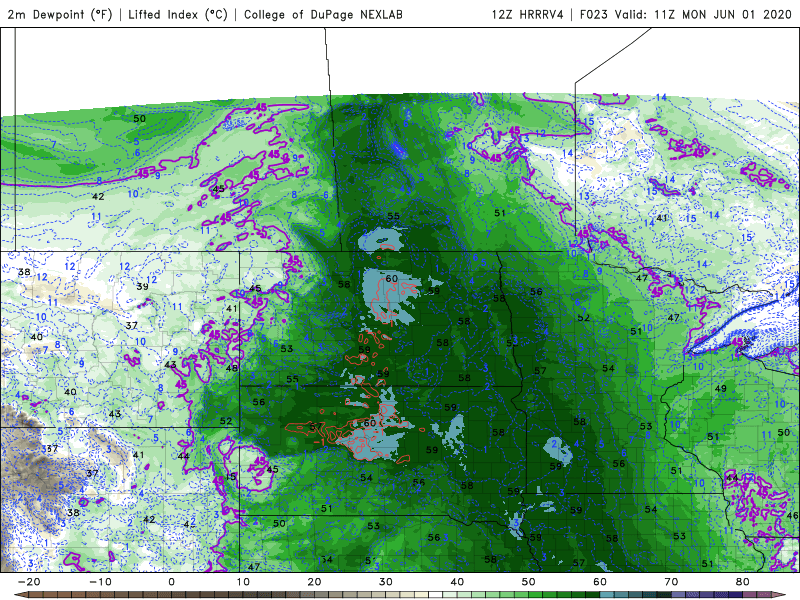Click the '80' tick label on the legend
Screen dimensions: 800x600
point(743,582)
